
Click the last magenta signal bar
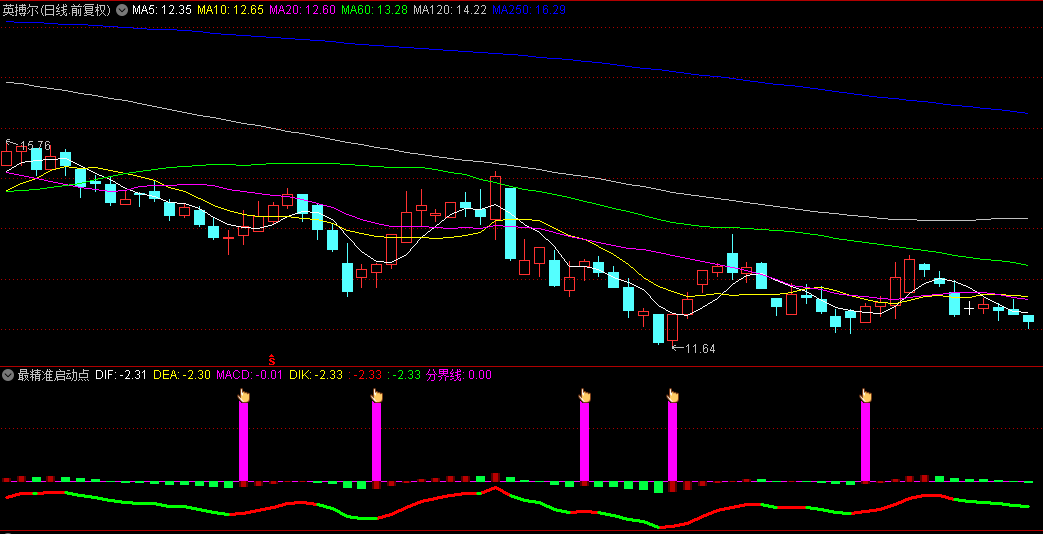tap(865, 442)
